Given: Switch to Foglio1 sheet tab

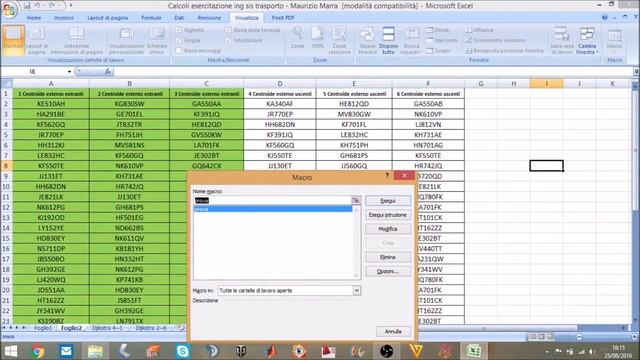Looking at the screenshot, I should [43, 328].
